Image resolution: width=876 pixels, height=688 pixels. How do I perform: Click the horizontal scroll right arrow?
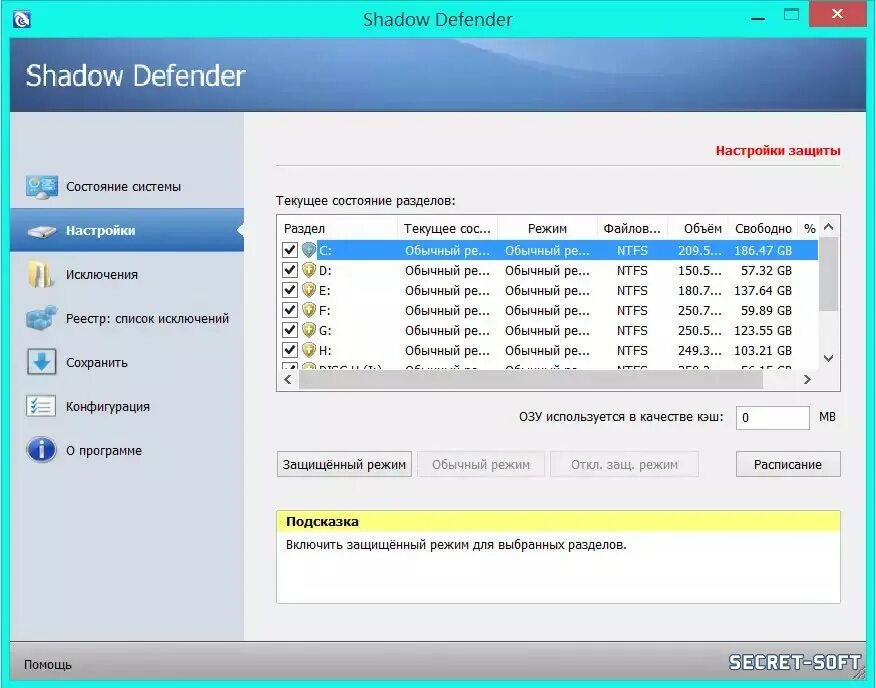(x=807, y=379)
